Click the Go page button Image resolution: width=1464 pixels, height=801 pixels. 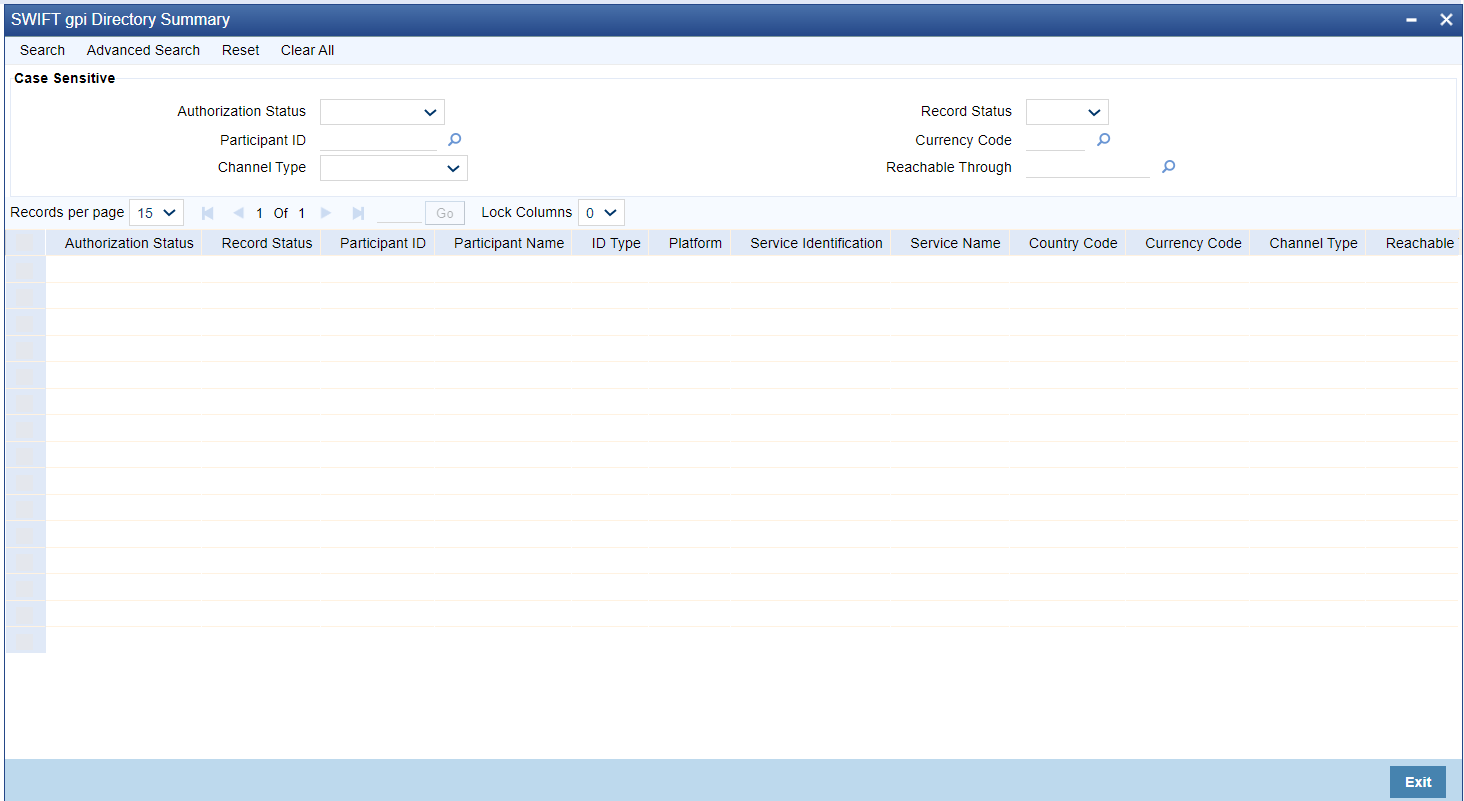point(445,213)
